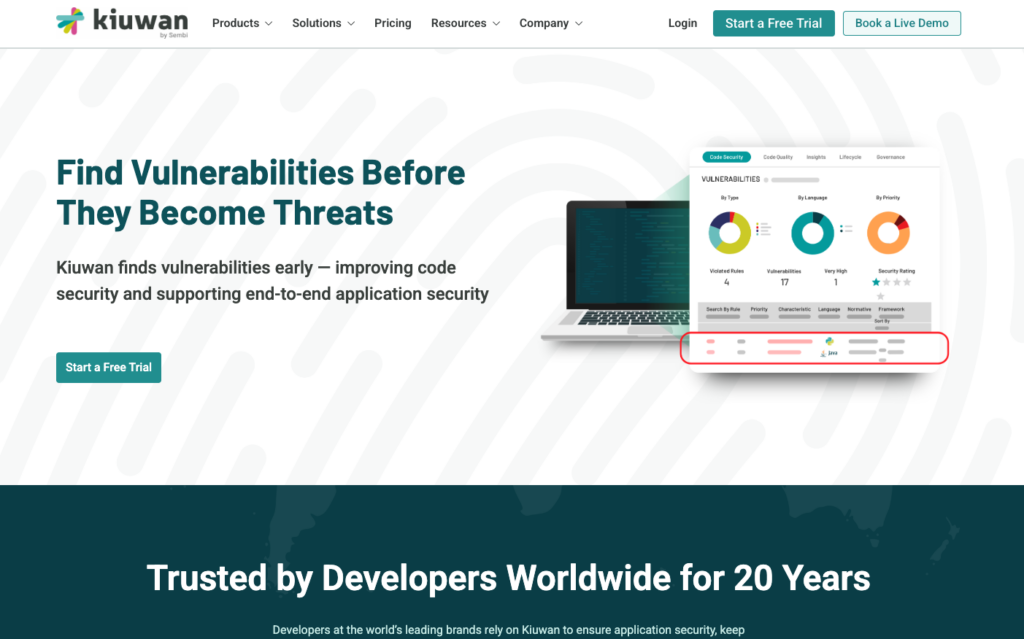Viewport: 1024px width, 639px height.
Task: Go to Login
Action: (682, 23)
